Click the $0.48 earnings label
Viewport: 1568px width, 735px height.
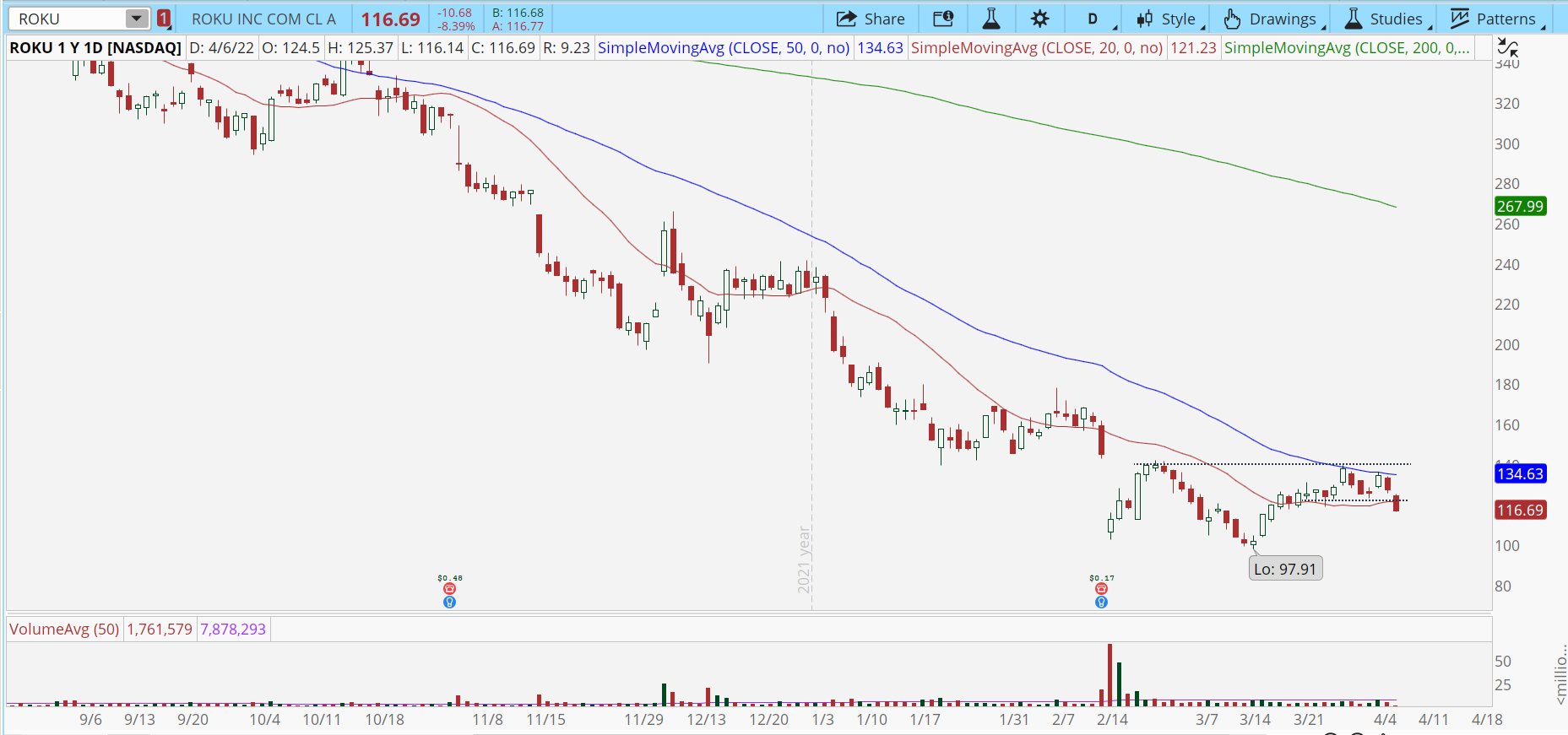(x=450, y=578)
